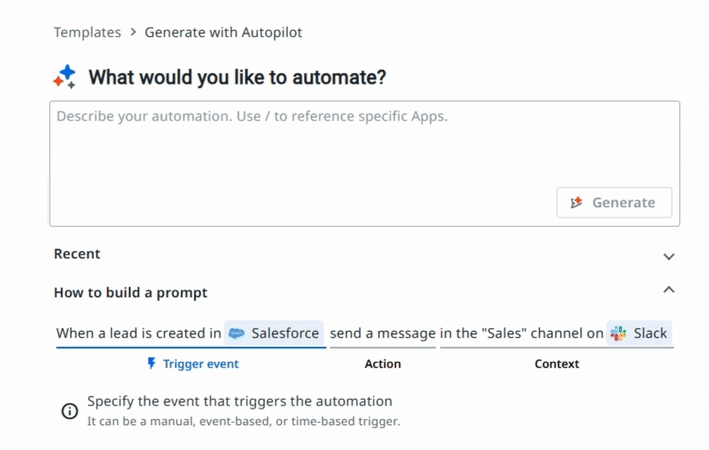Select the Context tab
The height and width of the screenshot is (450, 709).
click(557, 364)
